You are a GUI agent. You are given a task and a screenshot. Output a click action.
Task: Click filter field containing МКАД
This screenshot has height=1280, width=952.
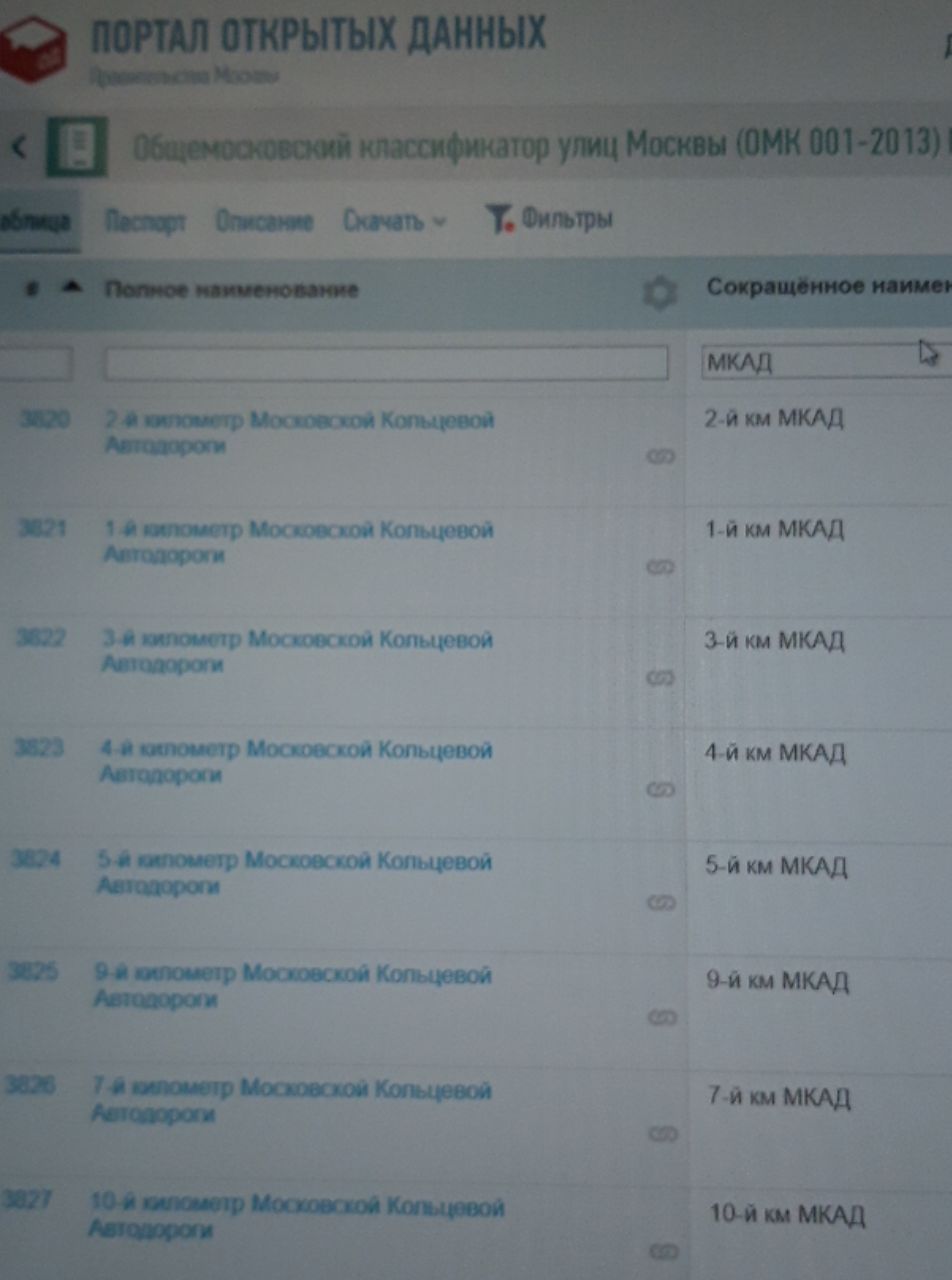coord(826,361)
